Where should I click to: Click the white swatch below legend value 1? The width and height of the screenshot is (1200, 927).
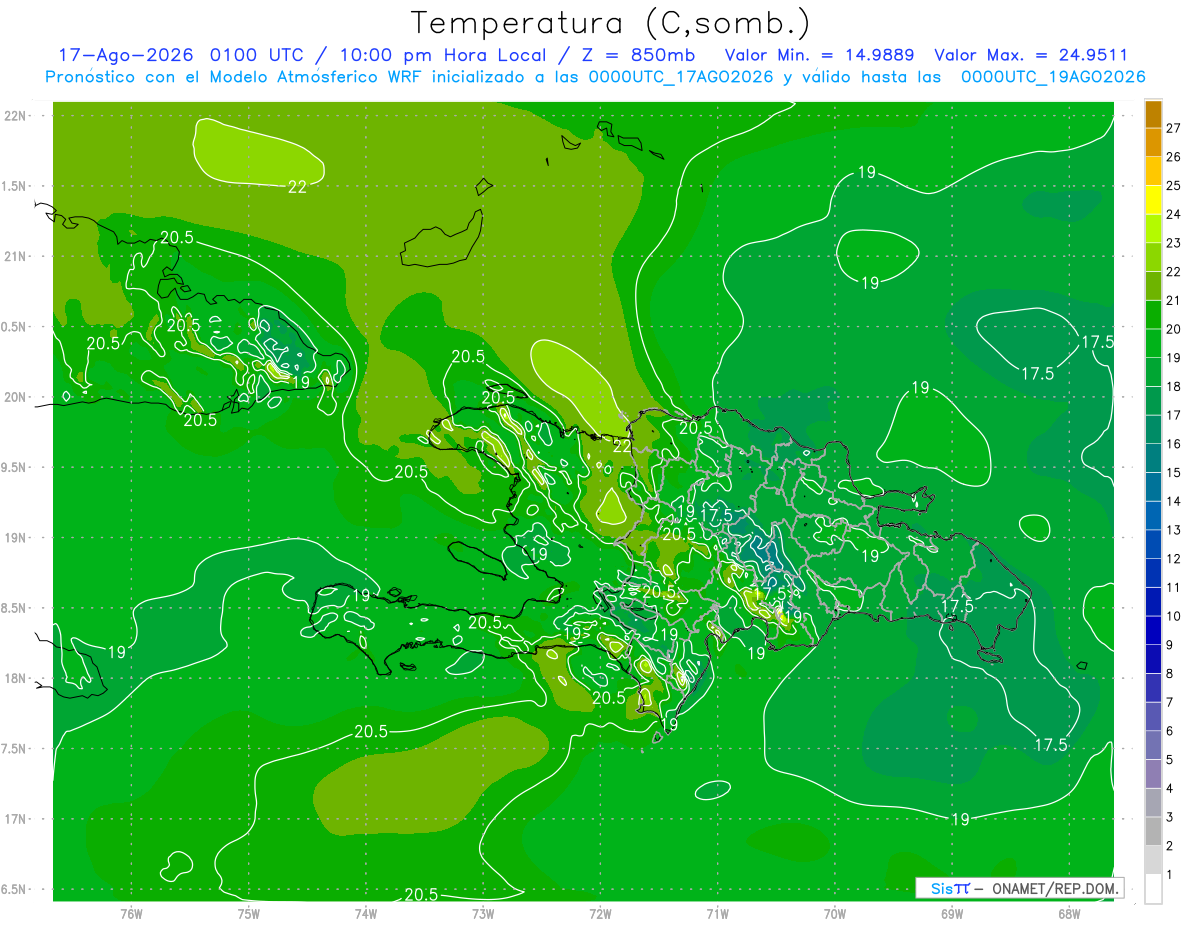[1153, 889]
